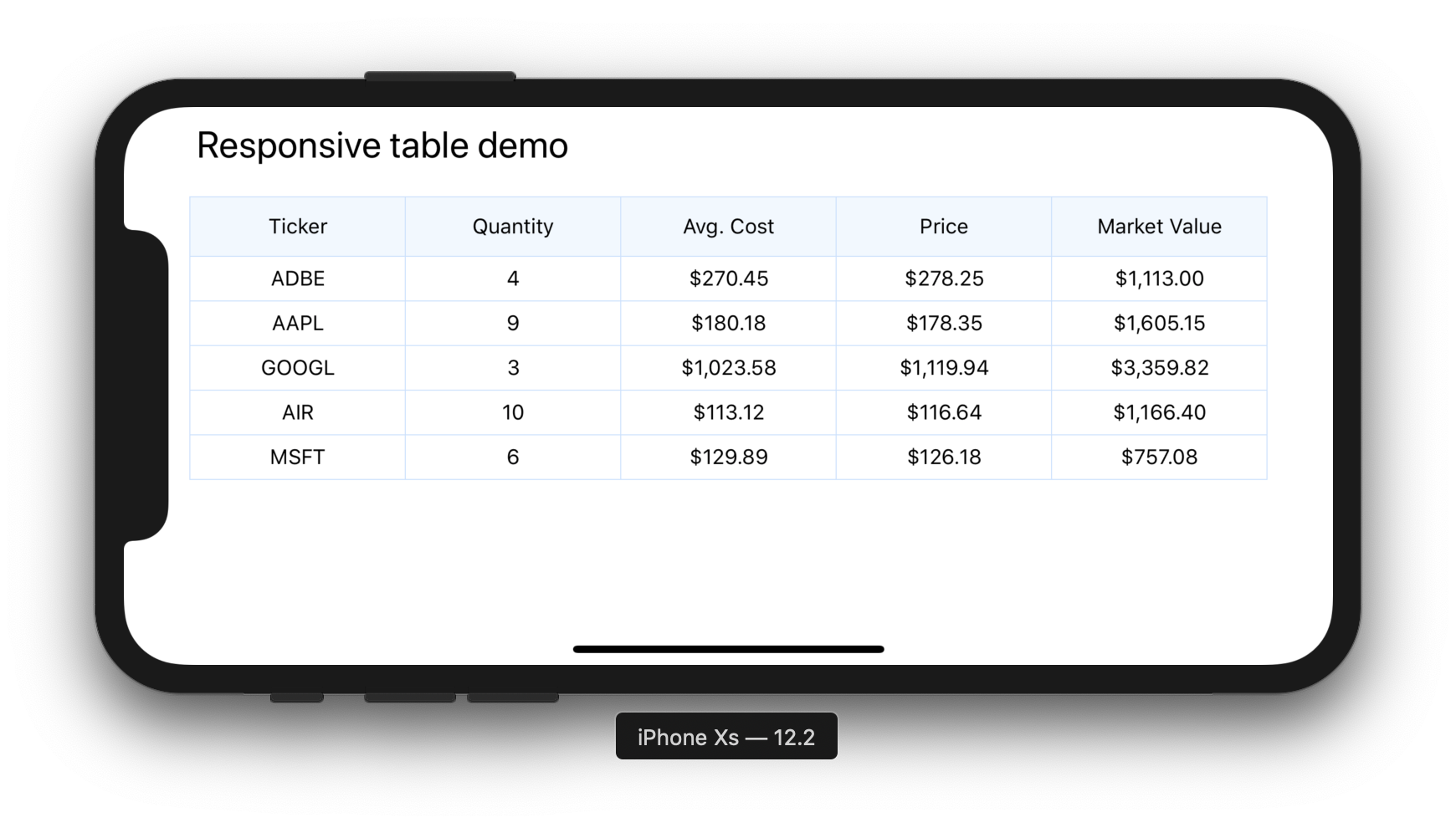The image size is (1456, 833).
Task: Click the $116.64 price for AIR
Action: click(x=943, y=411)
